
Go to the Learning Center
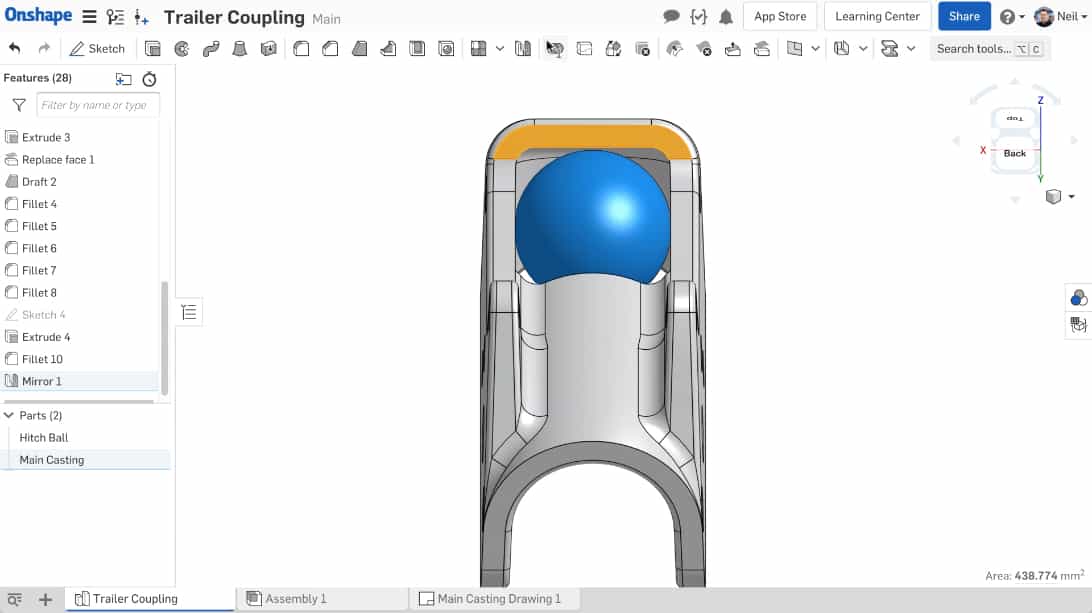click(878, 16)
